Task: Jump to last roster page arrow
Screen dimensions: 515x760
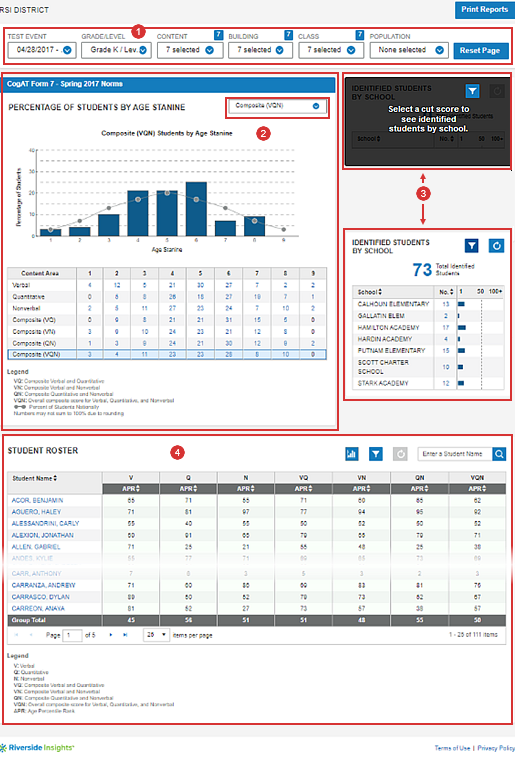Action: pyautogui.click(x=125, y=635)
